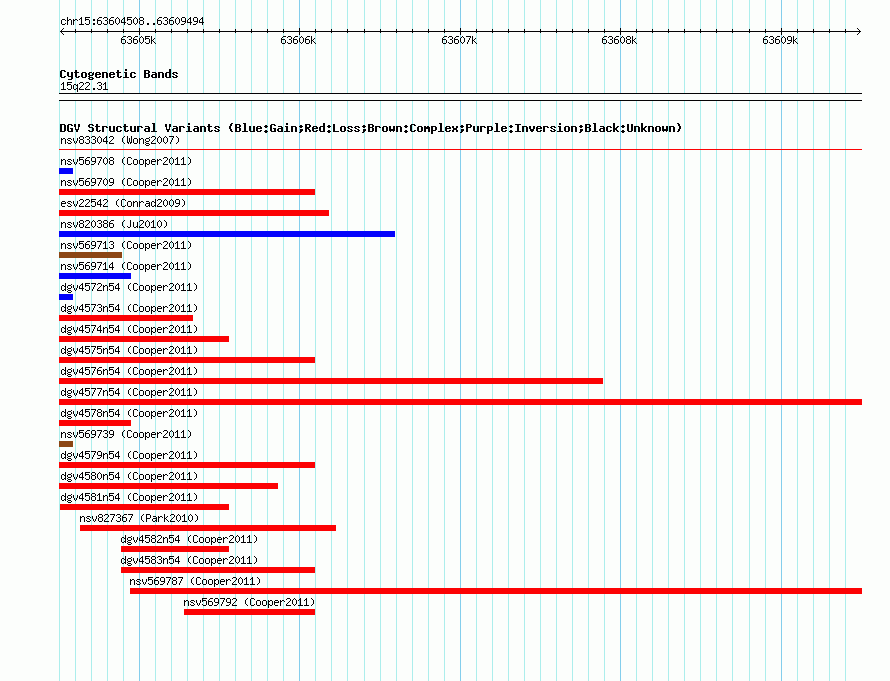Open the esv22542 (Conrad2009) variant label
The height and width of the screenshot is (681, 890).
coord(123,203)
